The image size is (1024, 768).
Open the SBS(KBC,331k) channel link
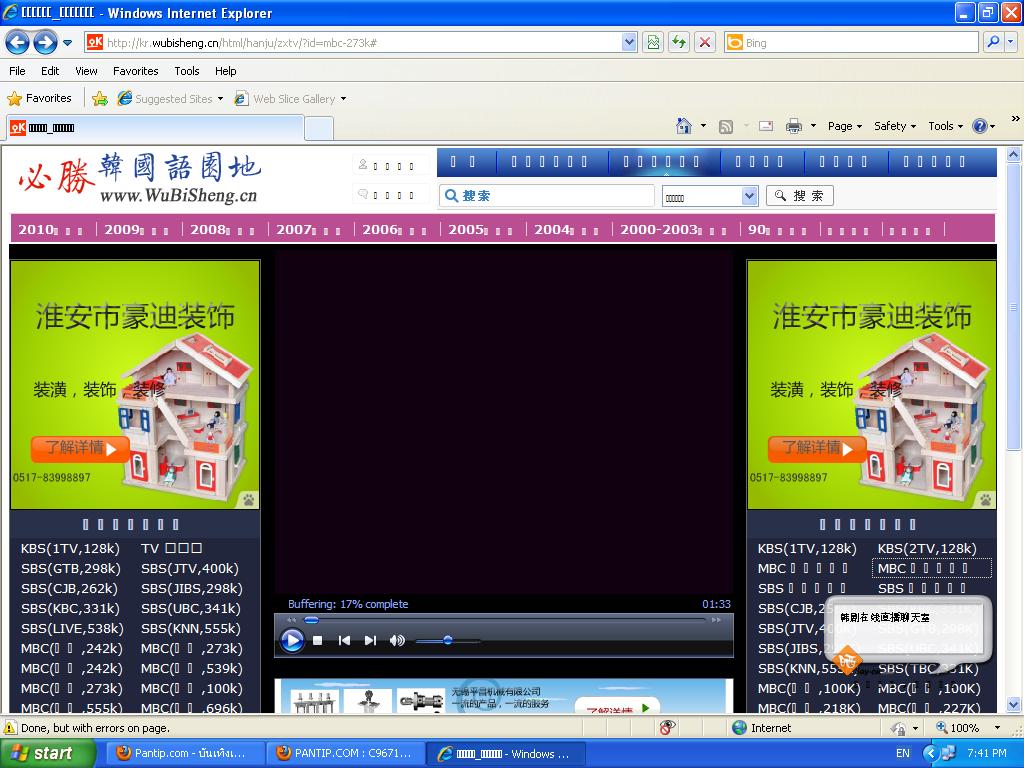70,608
